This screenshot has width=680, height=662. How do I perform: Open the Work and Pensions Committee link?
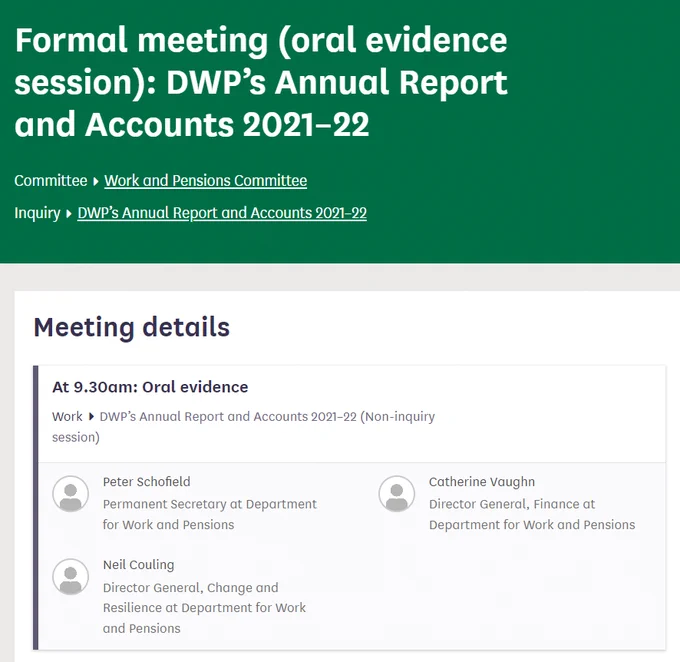point(206,180)
